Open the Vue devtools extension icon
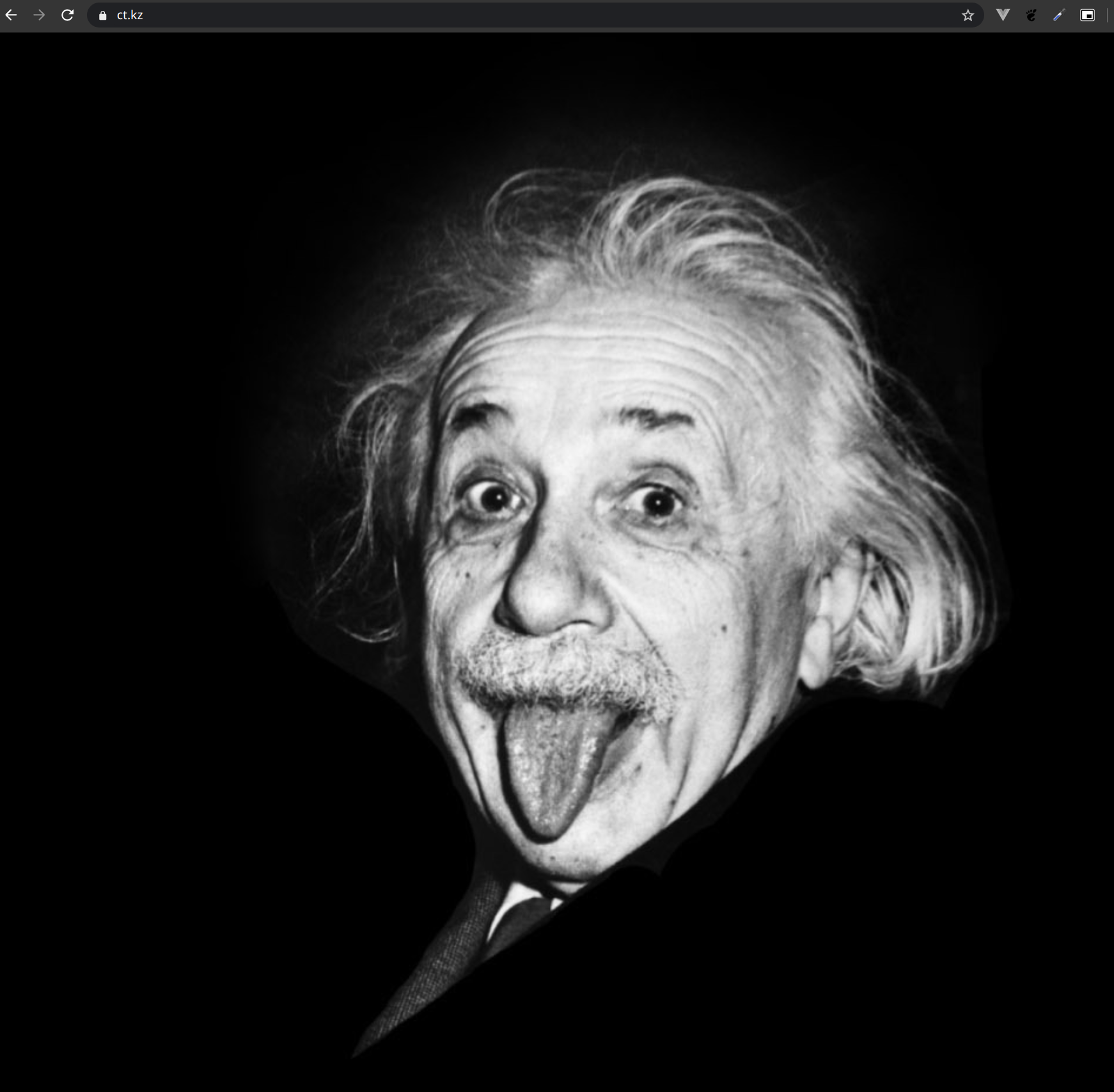The image size is (1114, 1092). (x=1003, y=15)
